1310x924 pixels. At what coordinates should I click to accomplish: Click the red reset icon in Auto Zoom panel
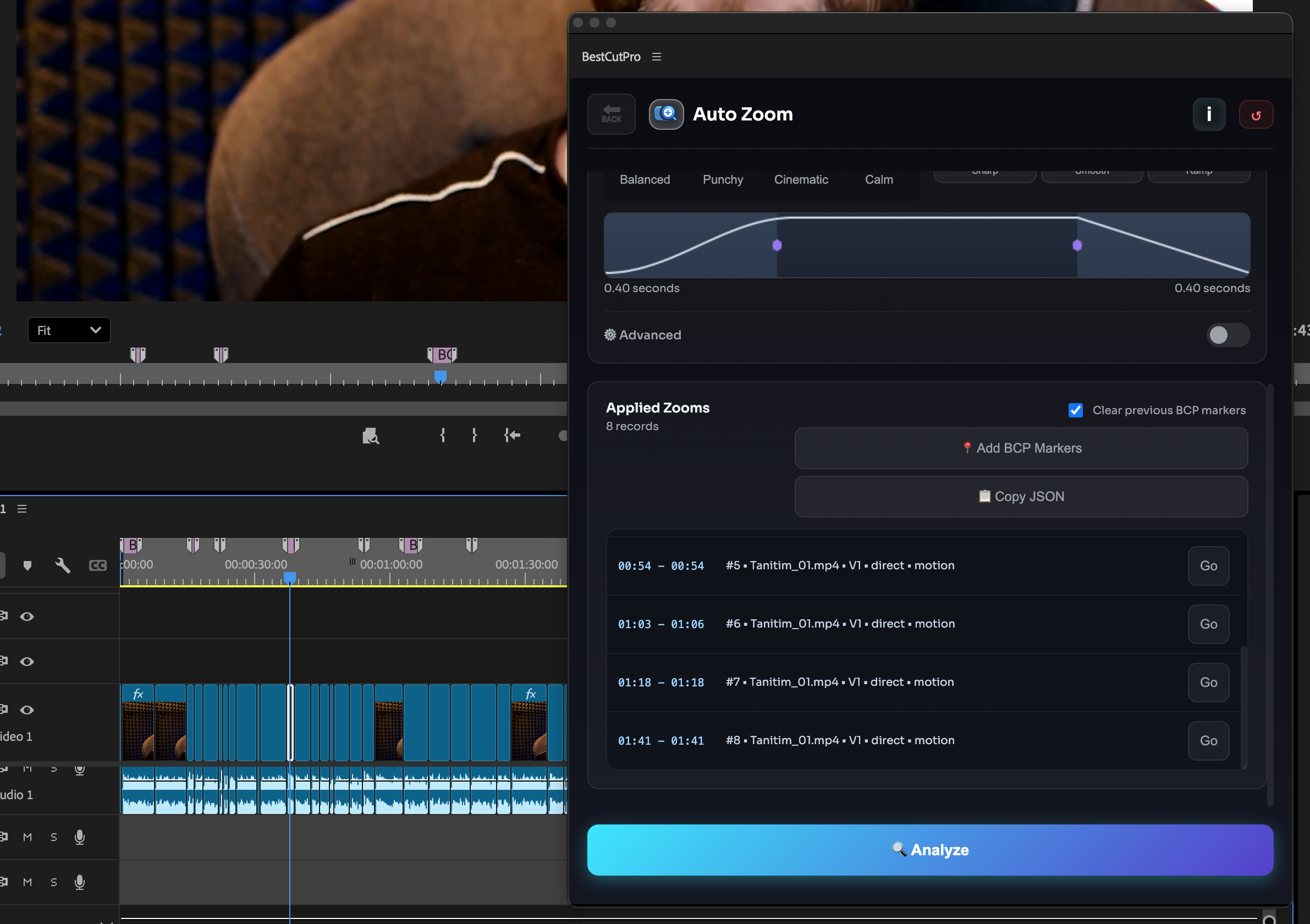coord(1256,114)
